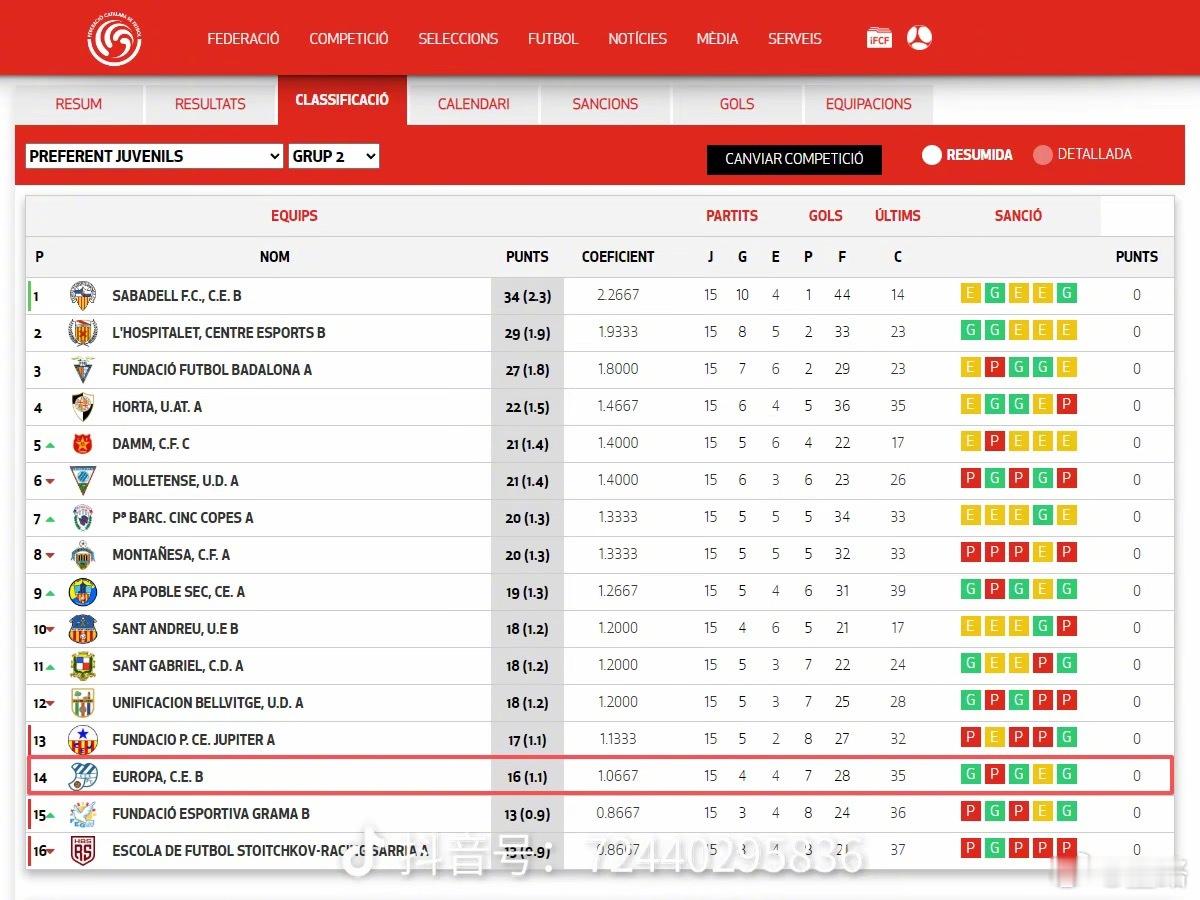Click Fundació Esportiva Grama B crest
The height and width of the screenshot is (900, 1200).
[83, 813]
